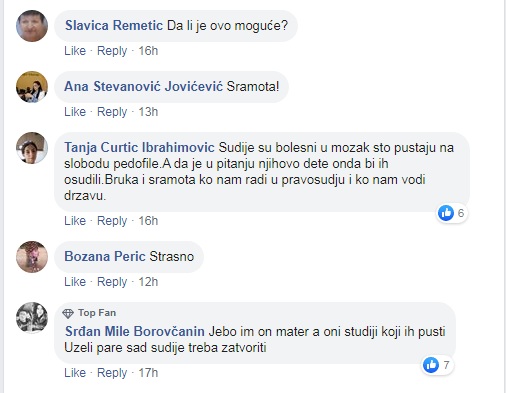506x393 pixels.
Task: Click the 17h timestamp on Srđan's comment
Action: [148, 373]
